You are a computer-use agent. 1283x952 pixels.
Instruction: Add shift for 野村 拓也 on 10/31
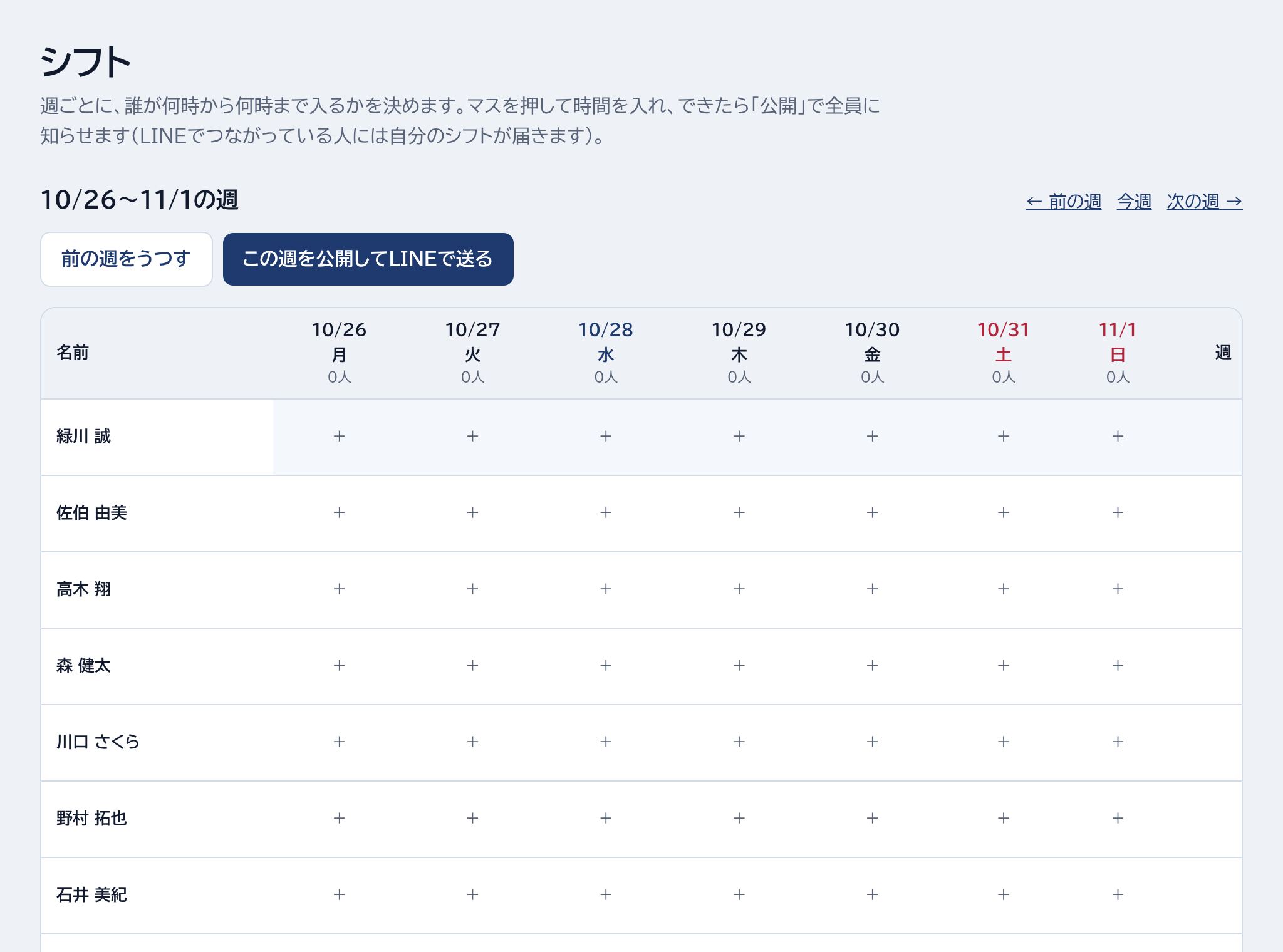coord(1003,819)
